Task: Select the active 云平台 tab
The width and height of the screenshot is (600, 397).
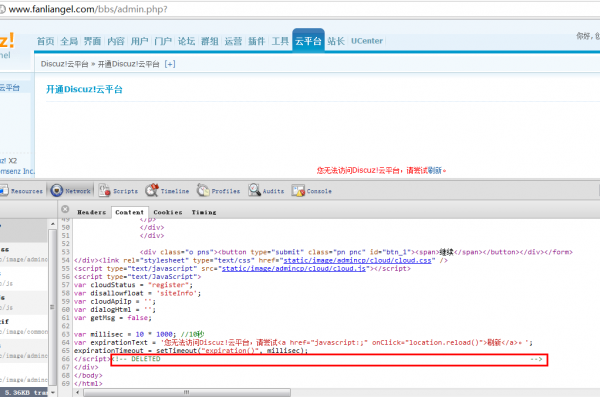Action: coord(308,40)
